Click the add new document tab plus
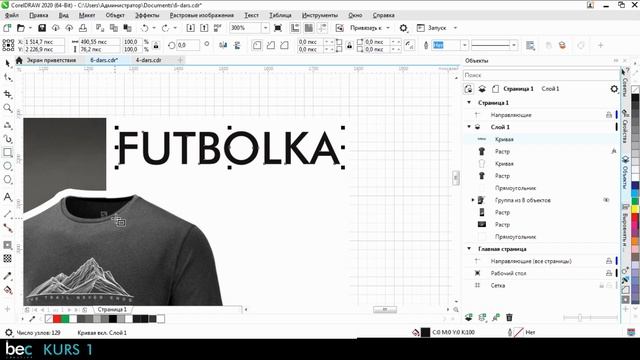The image size is (640, 360). click(x=180, y=60)
